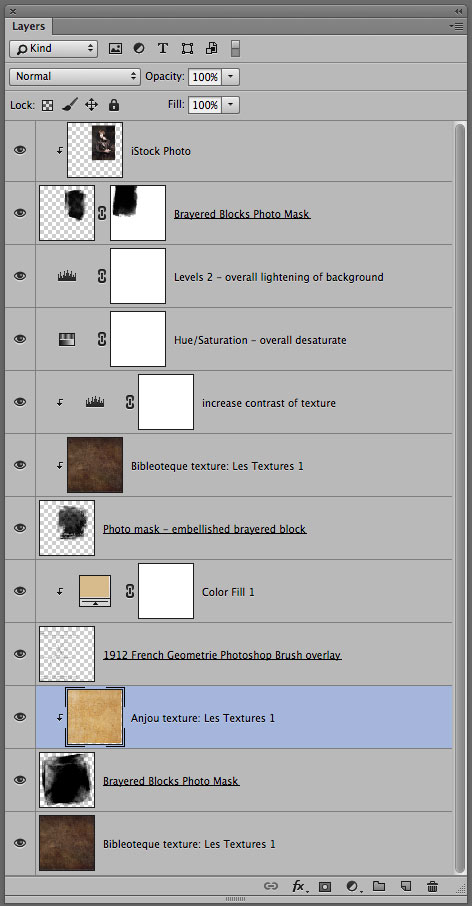
Task: Select 'Hue/Saturation – overall desaturate' layer name
Action: pyautogui.click(x=260, y=340)
